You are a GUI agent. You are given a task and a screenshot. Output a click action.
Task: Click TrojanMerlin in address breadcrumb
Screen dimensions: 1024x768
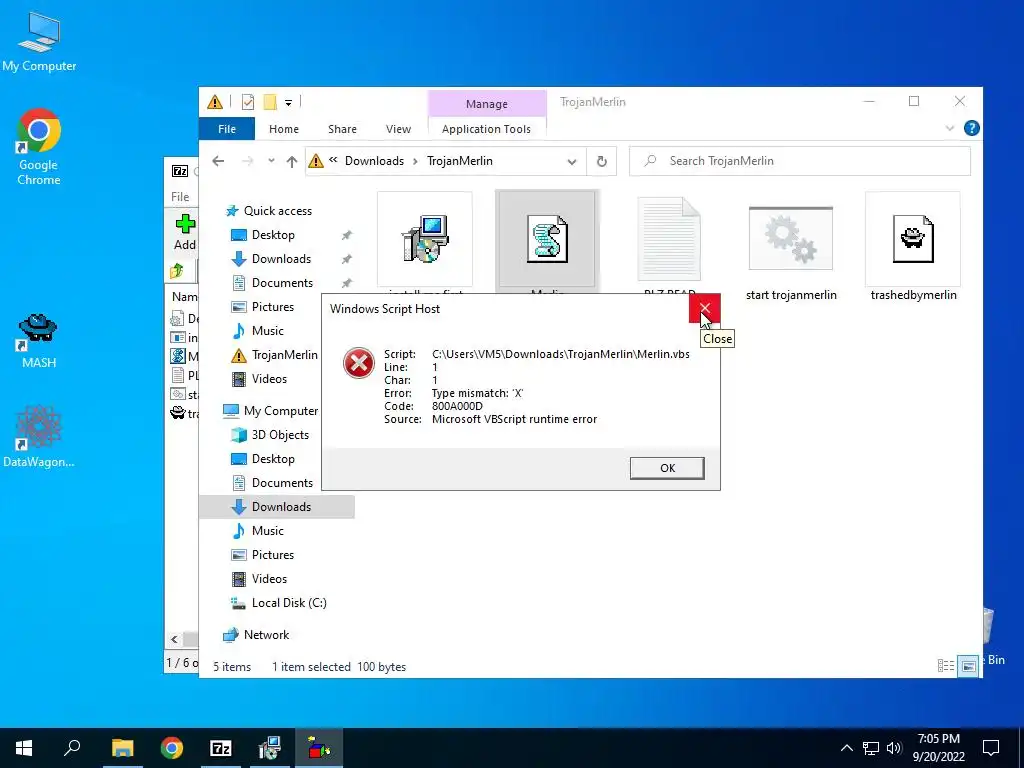(x=460, y=161)
